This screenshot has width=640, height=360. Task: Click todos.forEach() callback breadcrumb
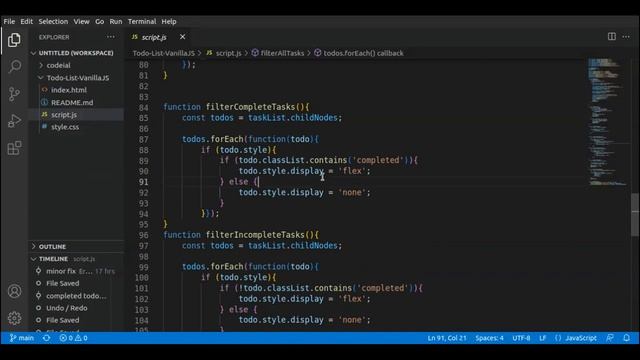363,53
